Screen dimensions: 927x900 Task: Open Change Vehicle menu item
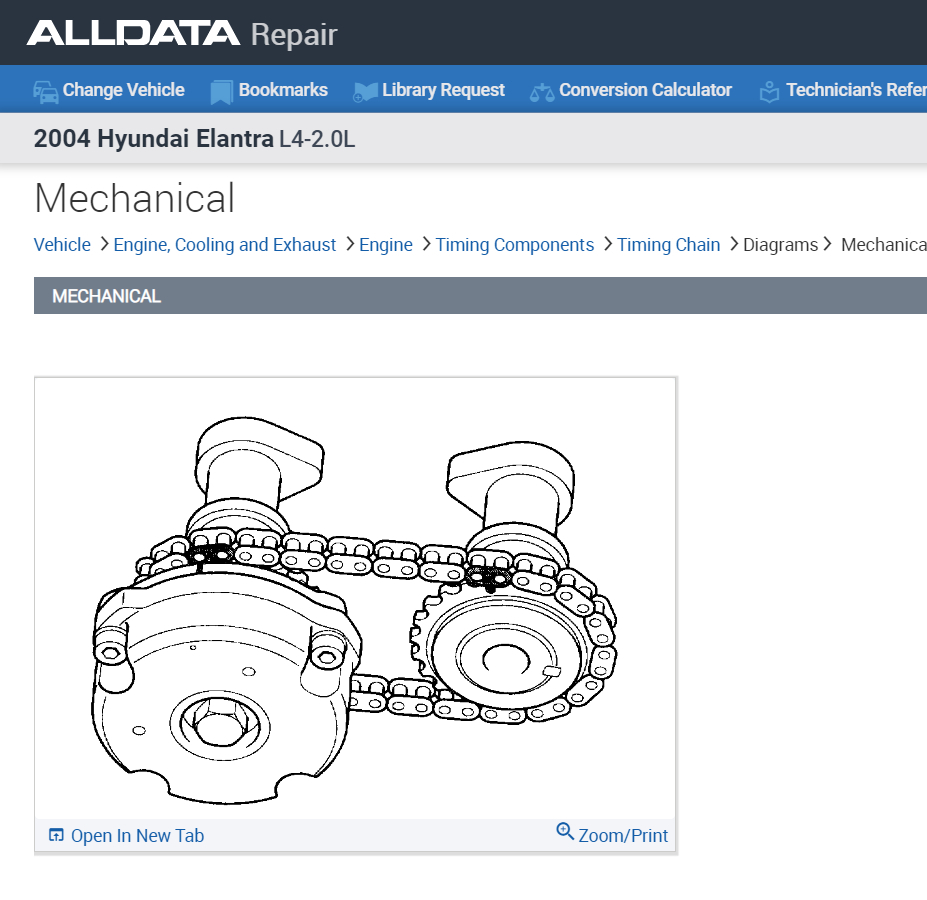click(x=124, y=90)
